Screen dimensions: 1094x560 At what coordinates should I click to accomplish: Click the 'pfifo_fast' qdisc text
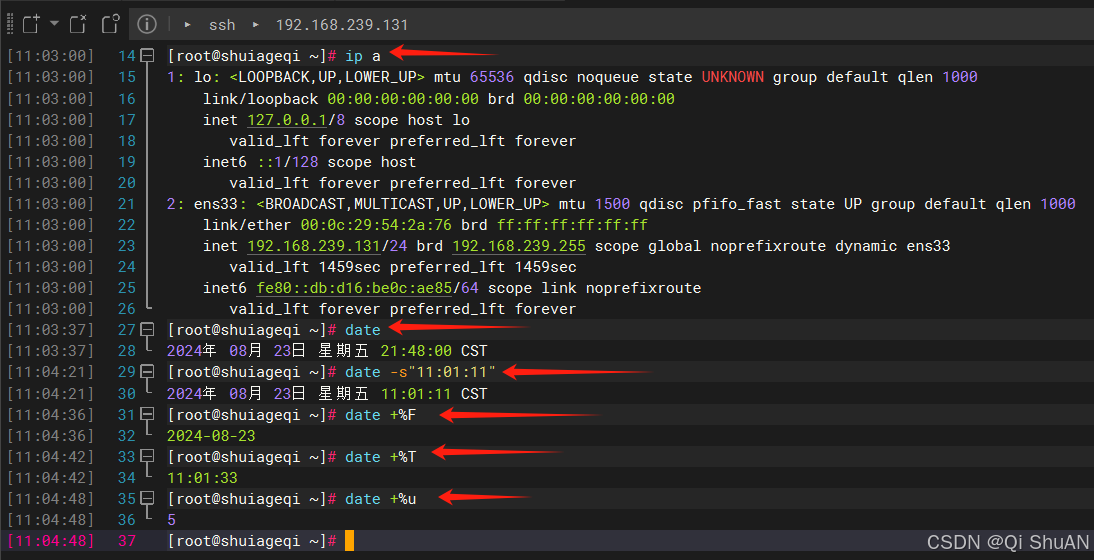[x=737, y=204]
